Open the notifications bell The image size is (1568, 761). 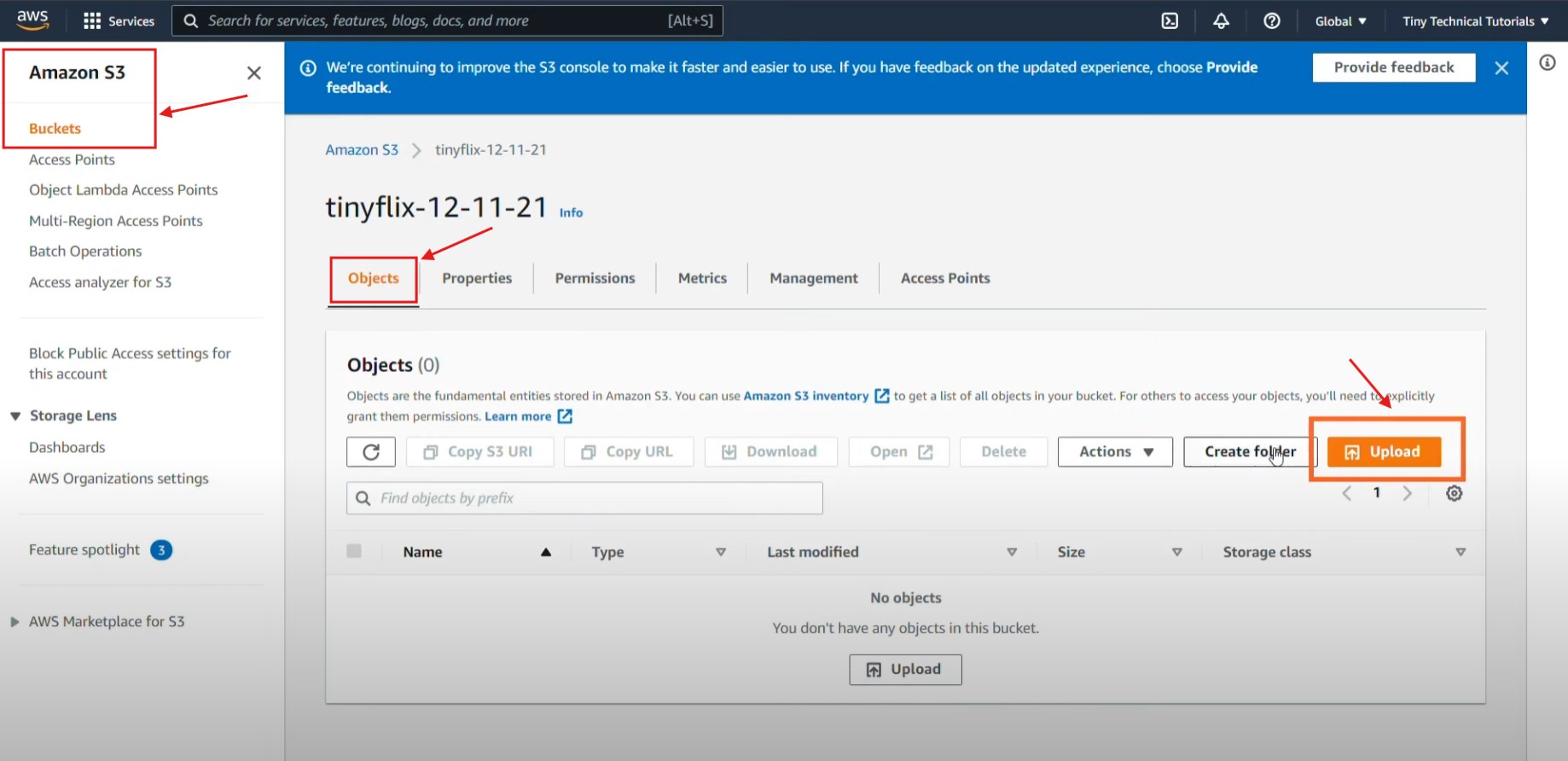tap(1221, 21)
